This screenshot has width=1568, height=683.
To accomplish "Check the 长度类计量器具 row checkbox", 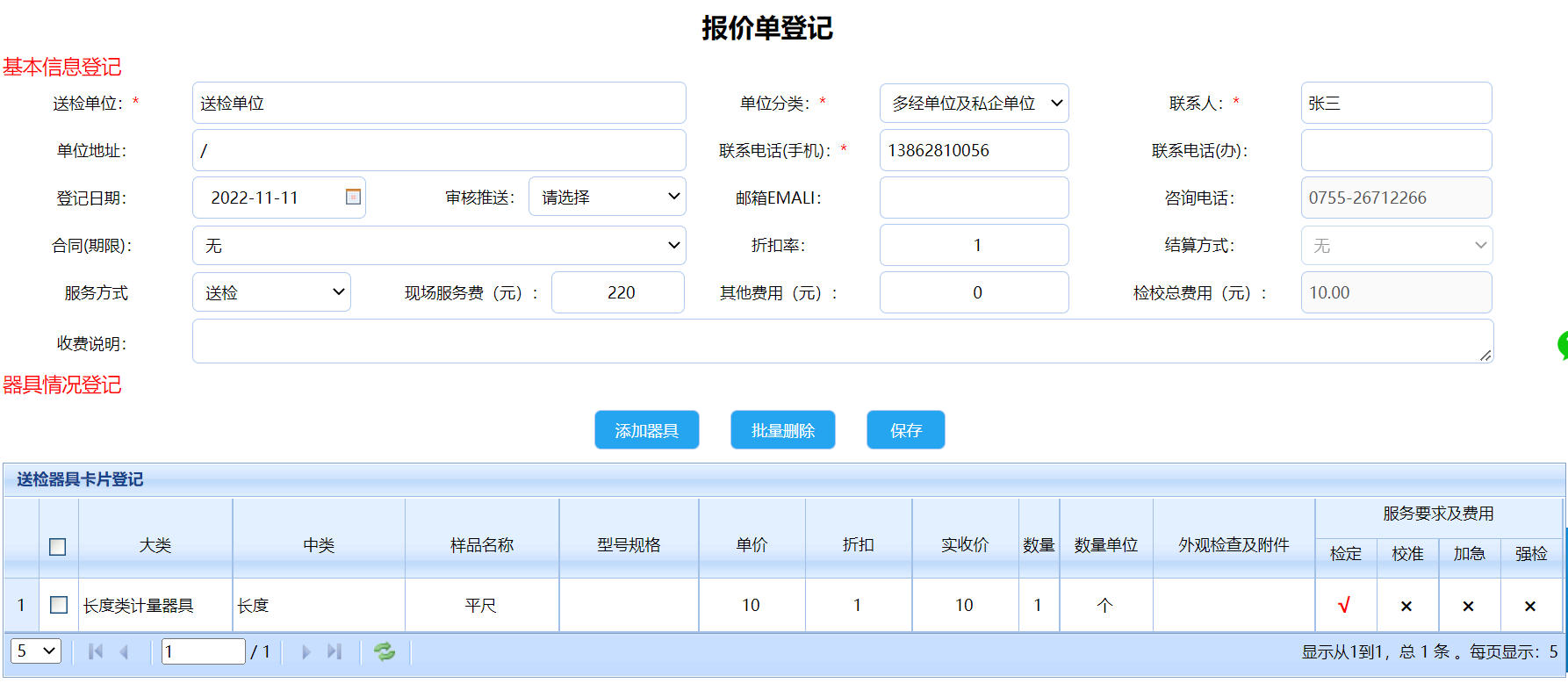I will click(x=59, y=605).
